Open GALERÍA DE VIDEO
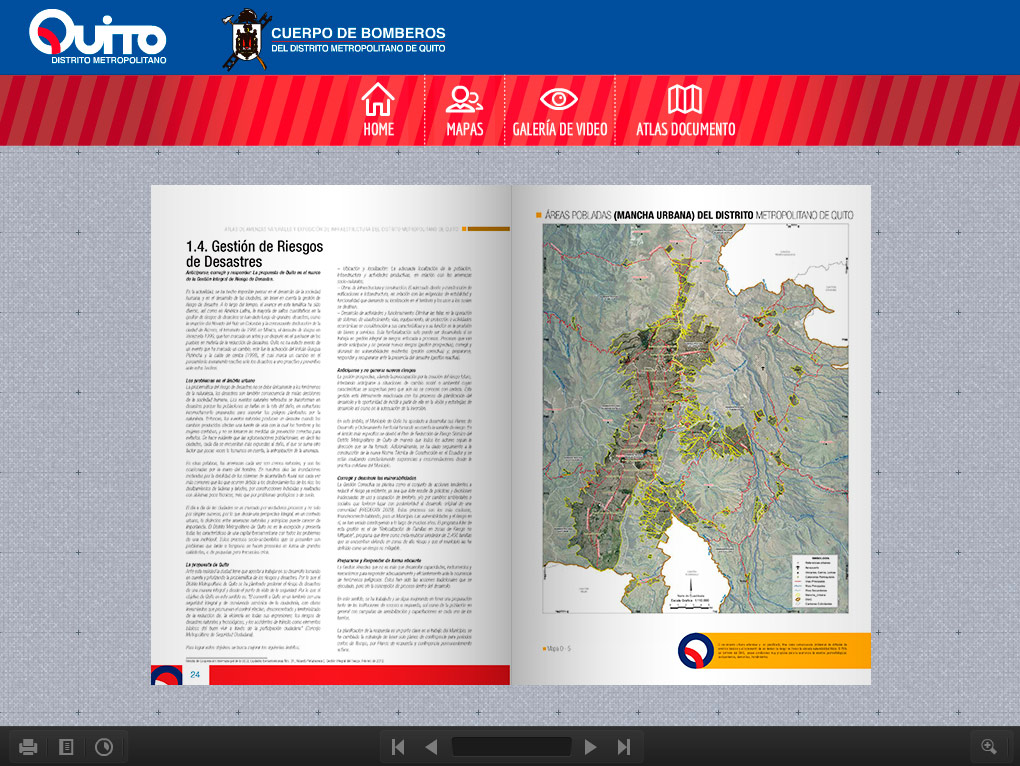The image size is (1020, 766). pos(559,111)
